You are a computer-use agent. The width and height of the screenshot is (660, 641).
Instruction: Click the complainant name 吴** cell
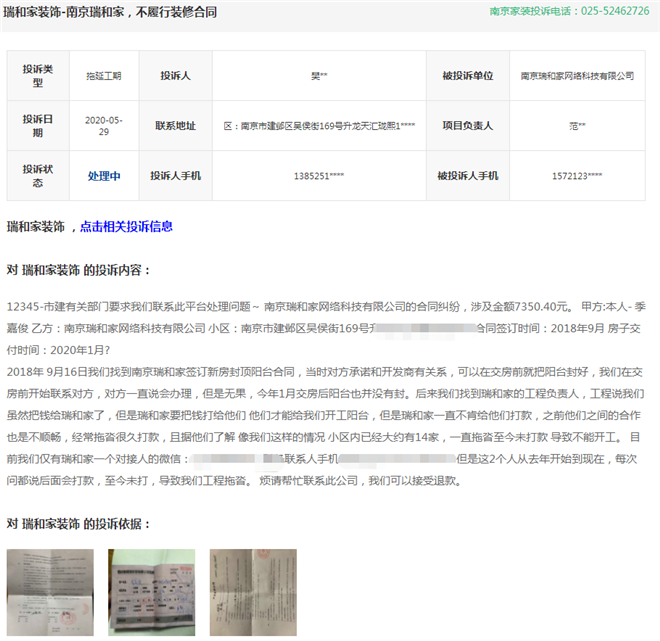click(319, 76)
